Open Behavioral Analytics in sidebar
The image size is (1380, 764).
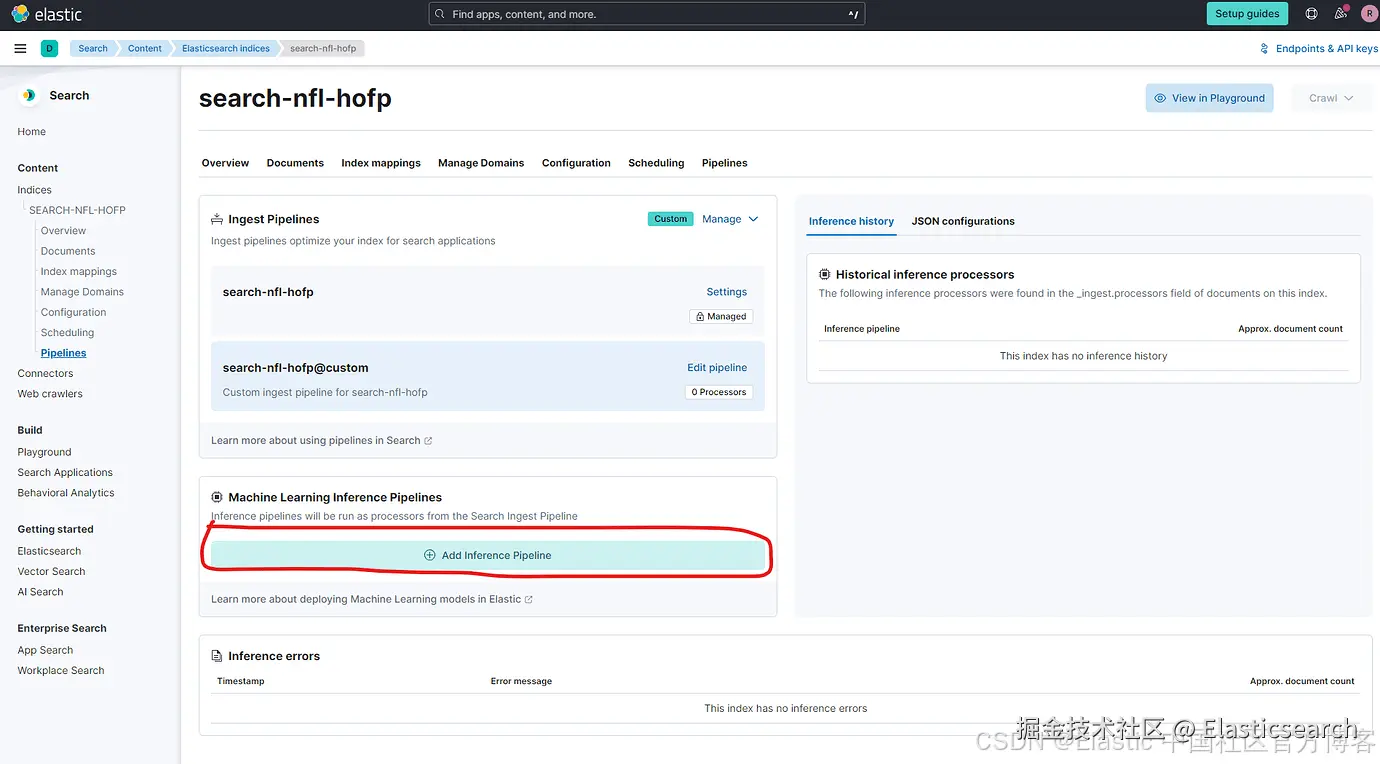pyautogui.click(x=66, y=493)
